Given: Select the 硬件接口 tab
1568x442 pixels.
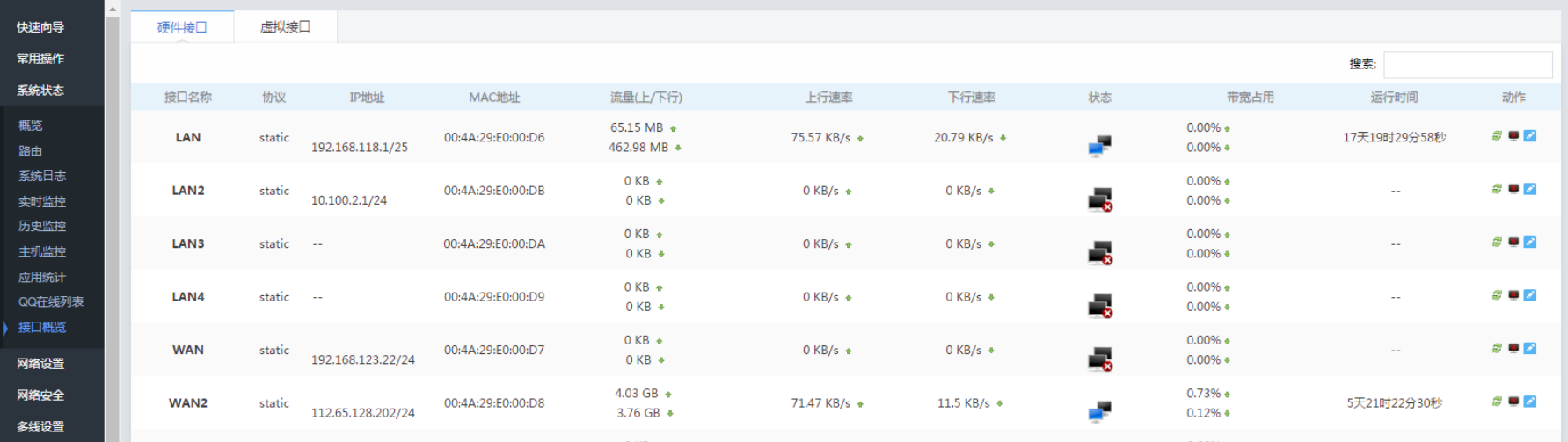Looking at the screenshot, I should [x=182, y=27].
